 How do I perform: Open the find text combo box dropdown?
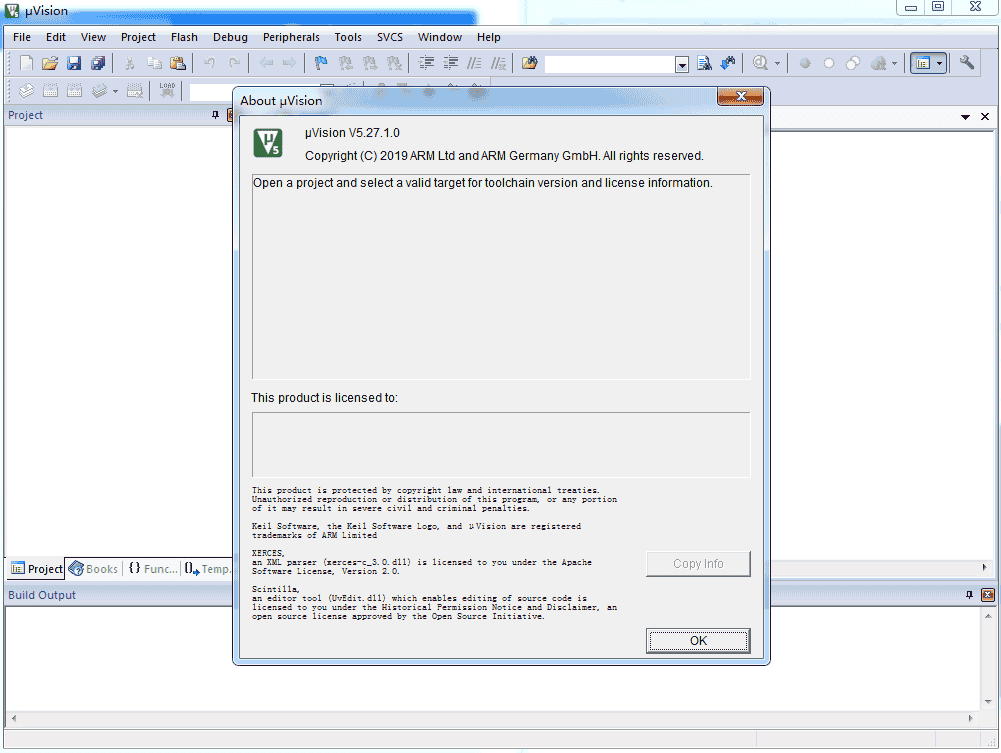pos(682,64)
